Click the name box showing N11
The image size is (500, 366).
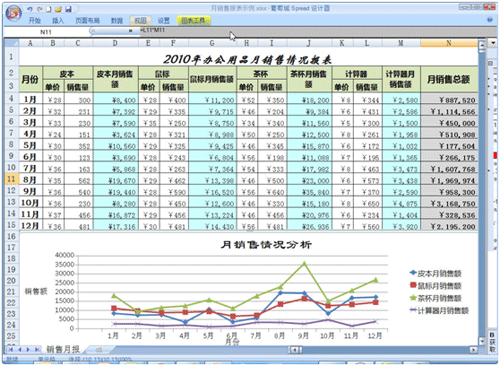click(46, 32)
